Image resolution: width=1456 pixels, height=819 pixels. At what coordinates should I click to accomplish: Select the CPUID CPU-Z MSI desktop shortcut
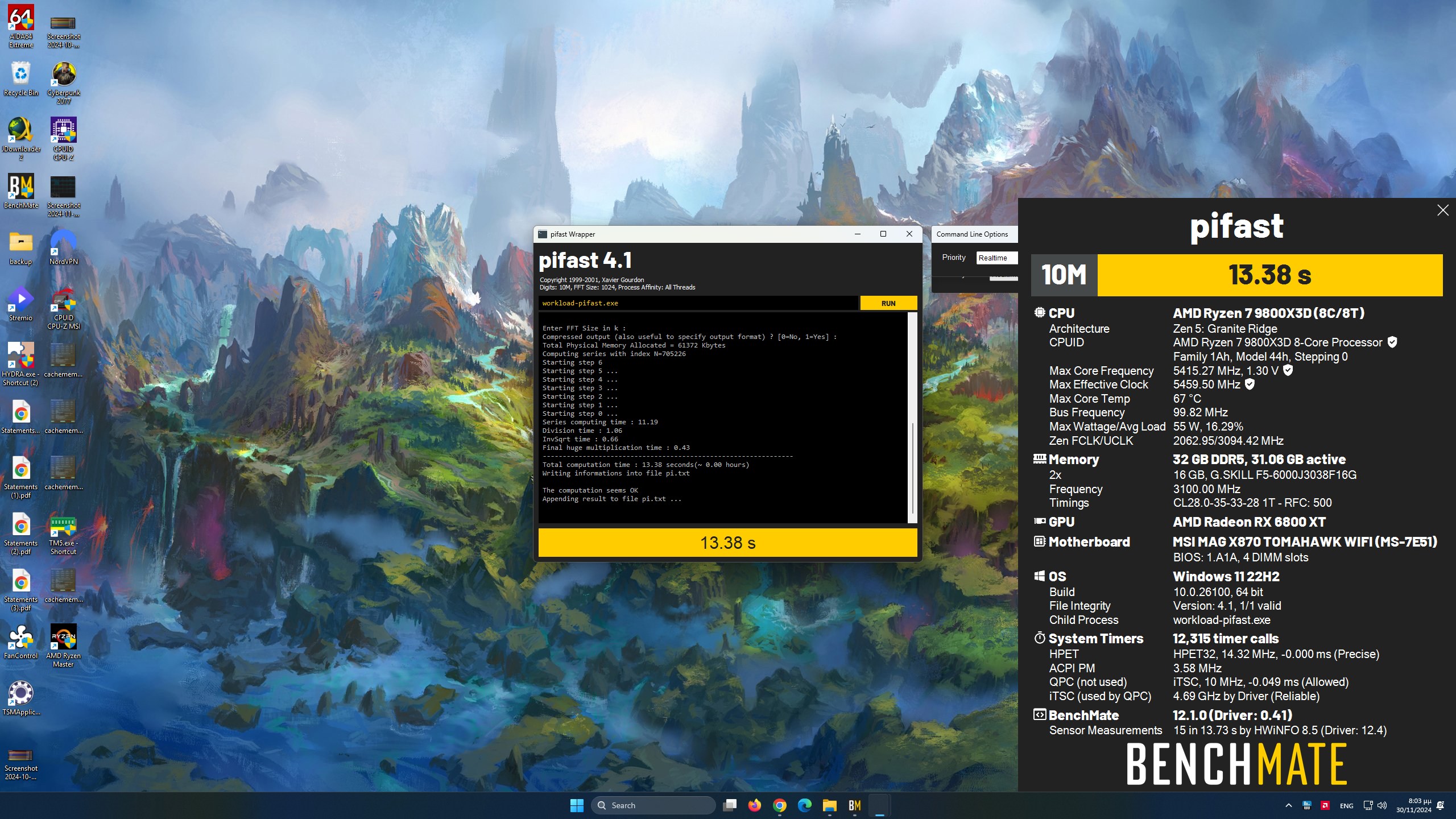(x=64, y=308)
